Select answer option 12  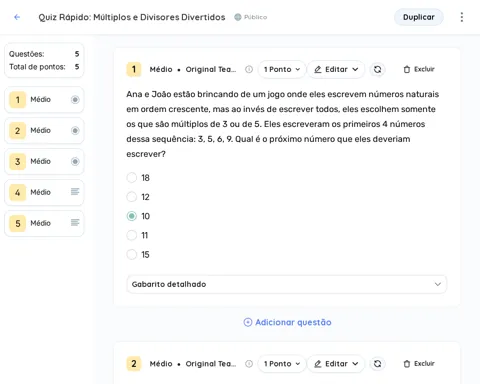pyautogui.click(x=132, y=197)
